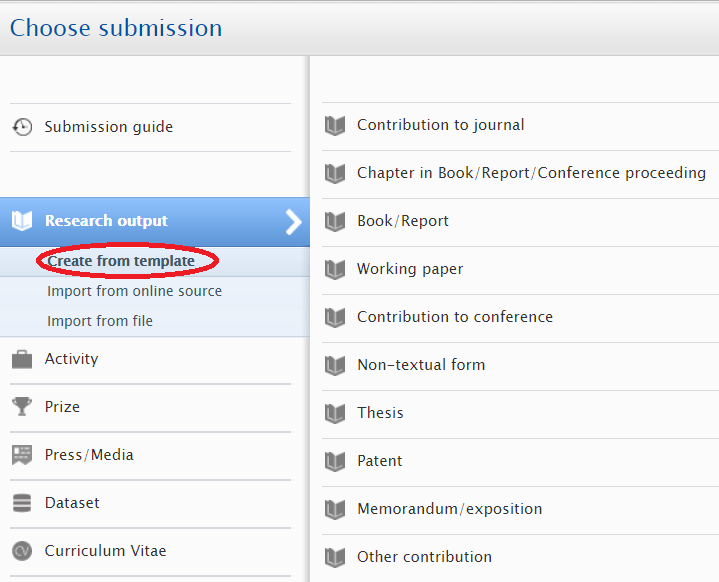Click the Press/Media newspaper icon
This screenshot has height=582, width=719.
(x=22, y=455)
